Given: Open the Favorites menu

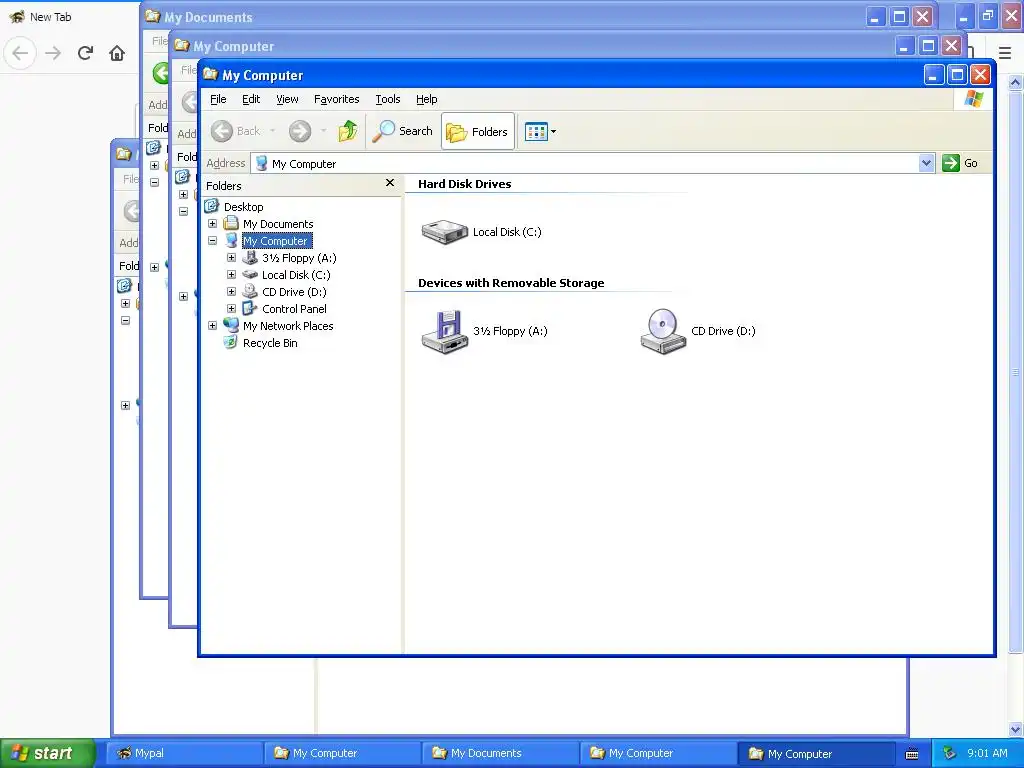Looking at the screenshot, I should 336,99.
